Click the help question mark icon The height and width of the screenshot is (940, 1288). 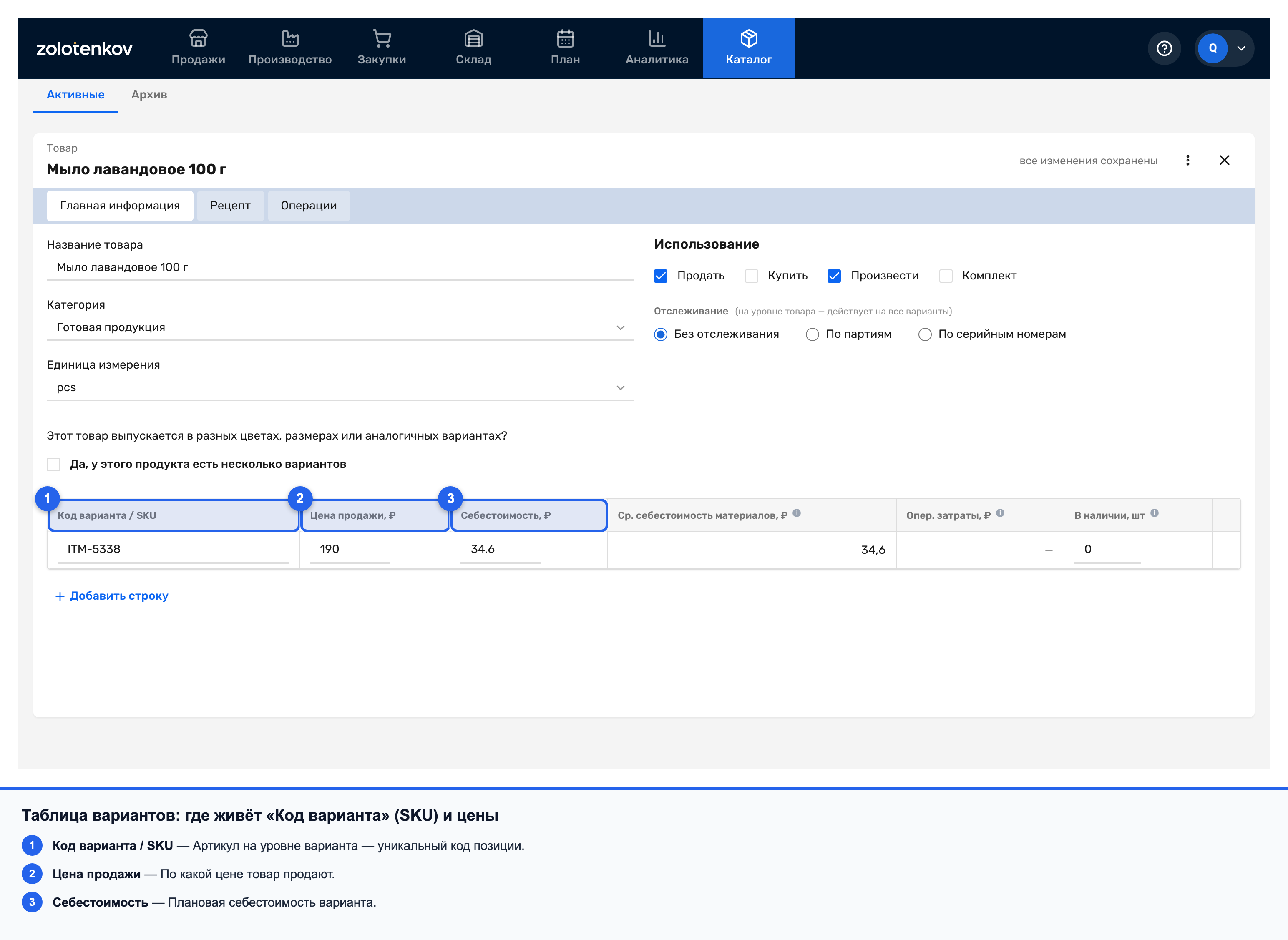pos(1164,48)
